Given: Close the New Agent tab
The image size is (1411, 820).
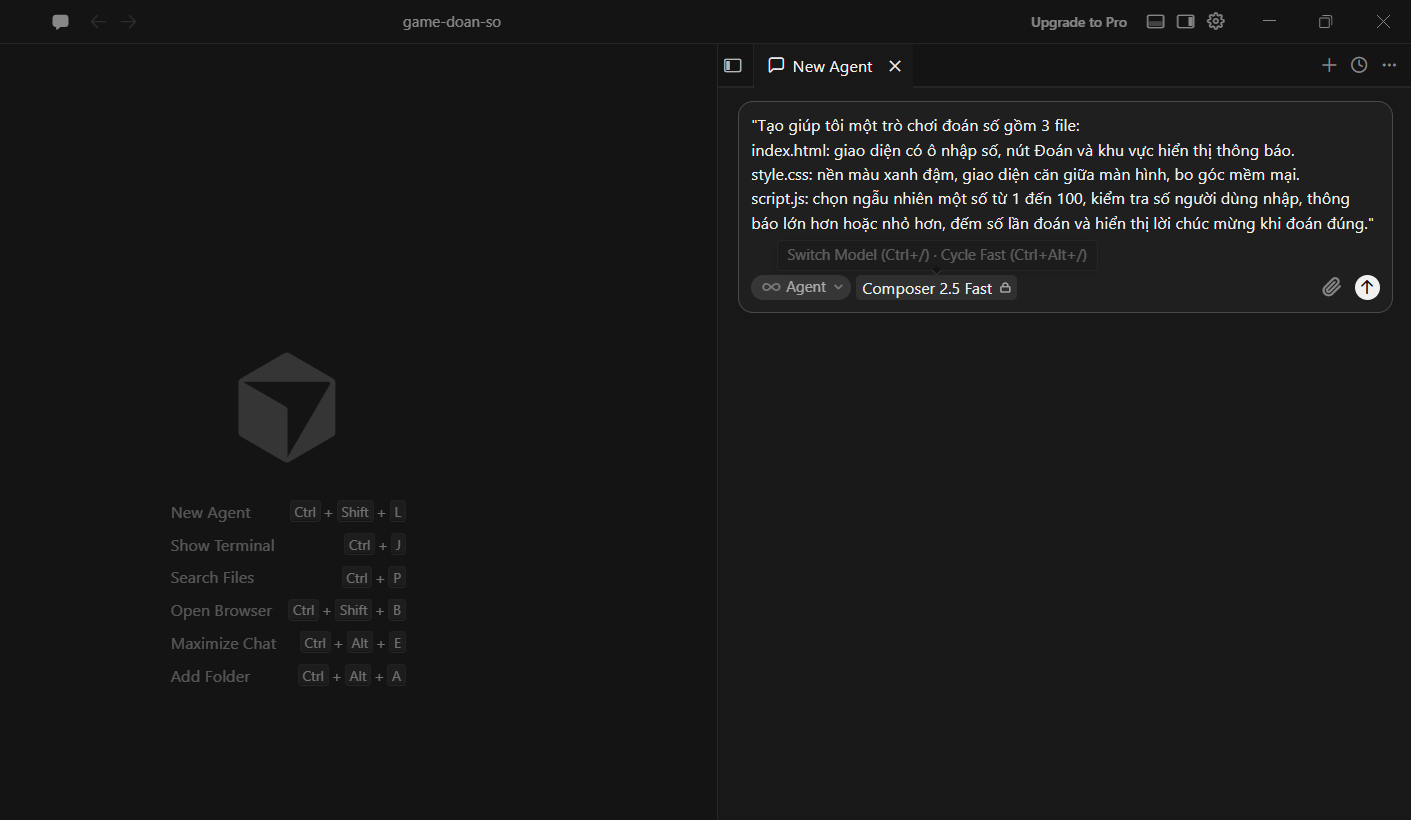Looking at the screenshot, I should (x=895, y=66).
